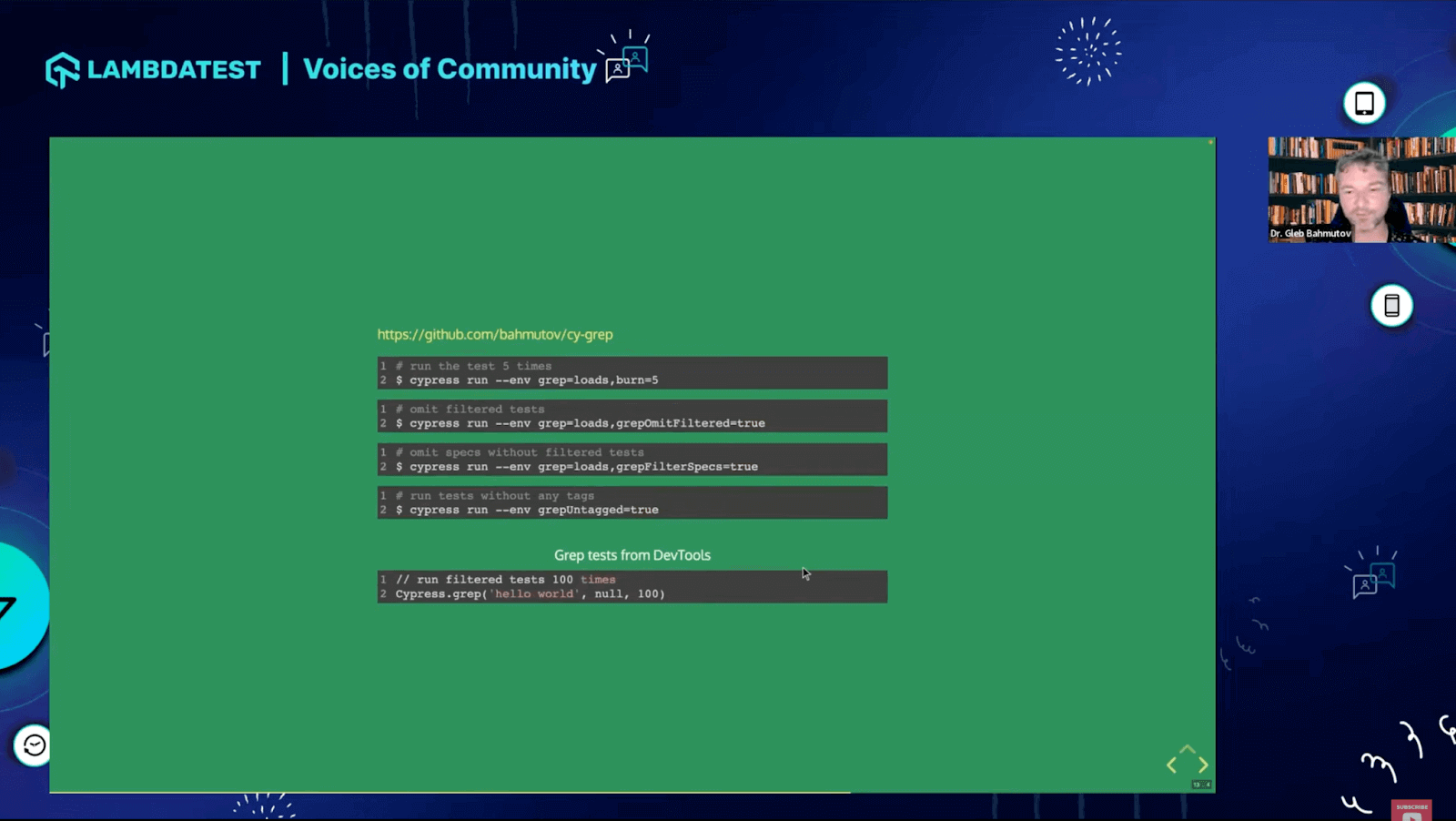Screen dimensions: 1456x821
Task: Click the speedometer icon at bottom left
Action: [34, 745]
